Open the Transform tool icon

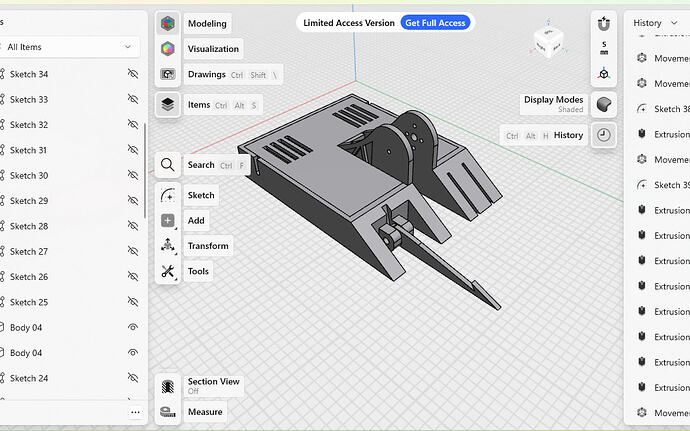coord(168,246)
